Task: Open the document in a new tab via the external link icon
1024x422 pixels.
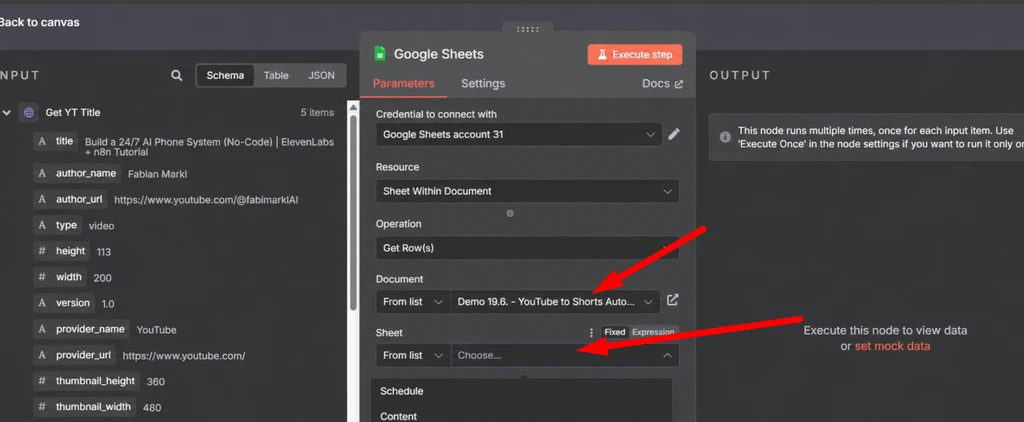Action: coord(672,300)
